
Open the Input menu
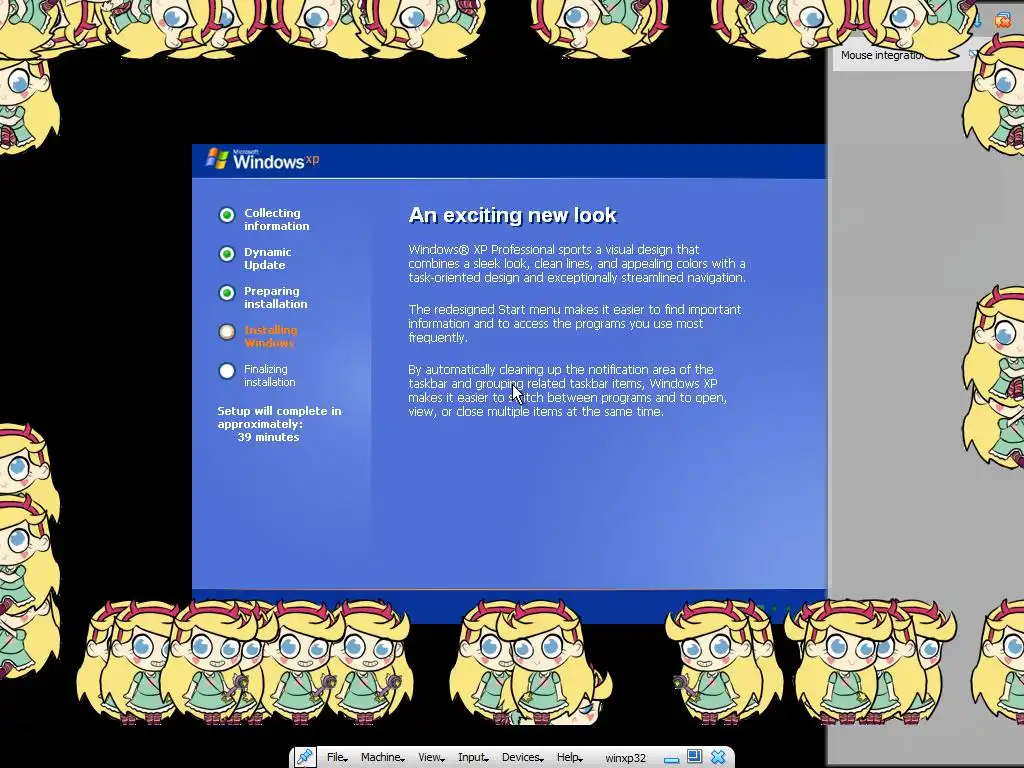(x=473, y=758)
